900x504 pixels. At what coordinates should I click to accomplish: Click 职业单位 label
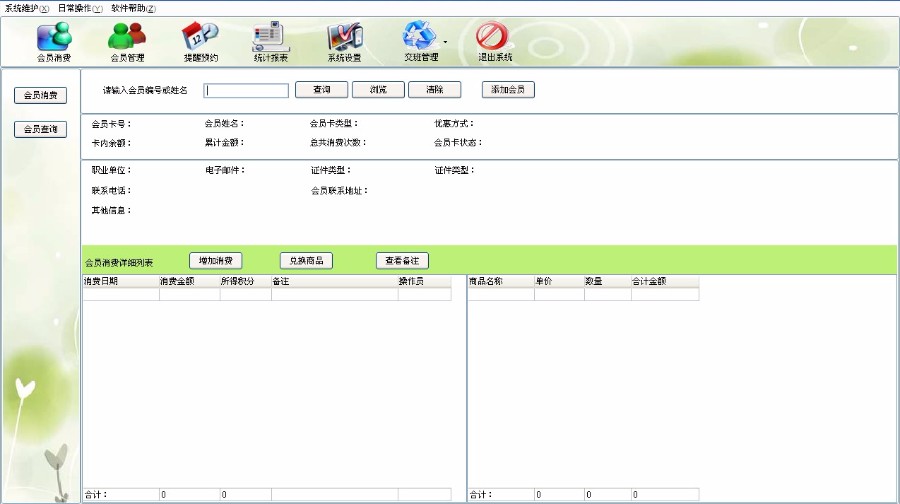(111, 170)
